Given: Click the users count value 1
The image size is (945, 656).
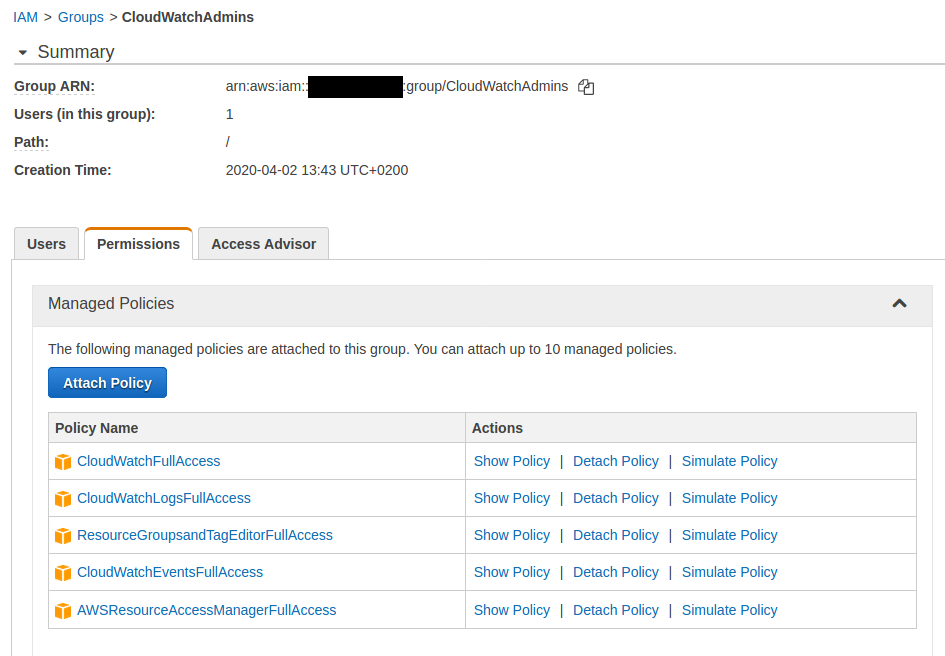Looking at the screenshot, I should pyautogui.click(x=230, y=115).
